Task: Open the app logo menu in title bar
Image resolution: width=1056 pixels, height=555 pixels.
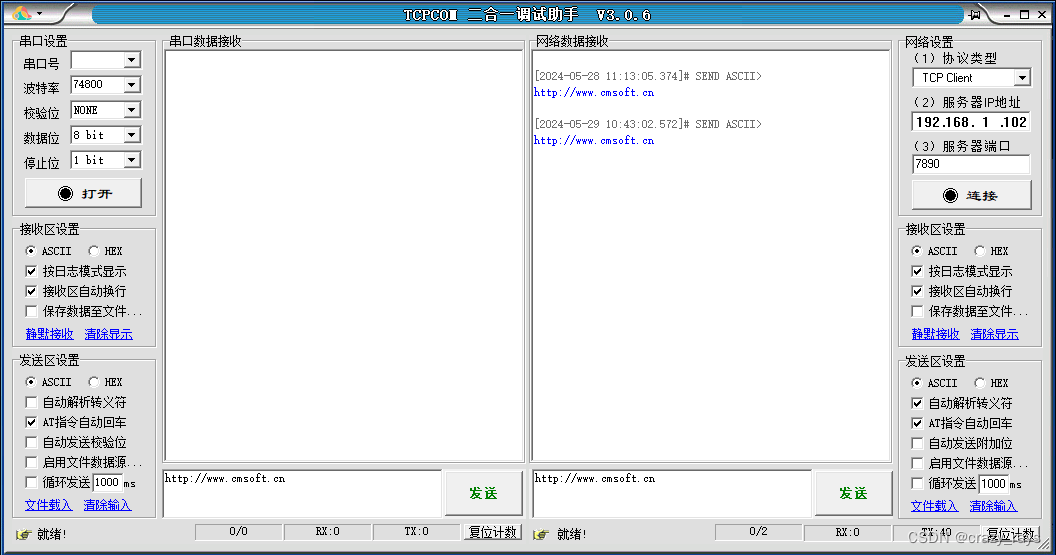Action: coord(26,13)
